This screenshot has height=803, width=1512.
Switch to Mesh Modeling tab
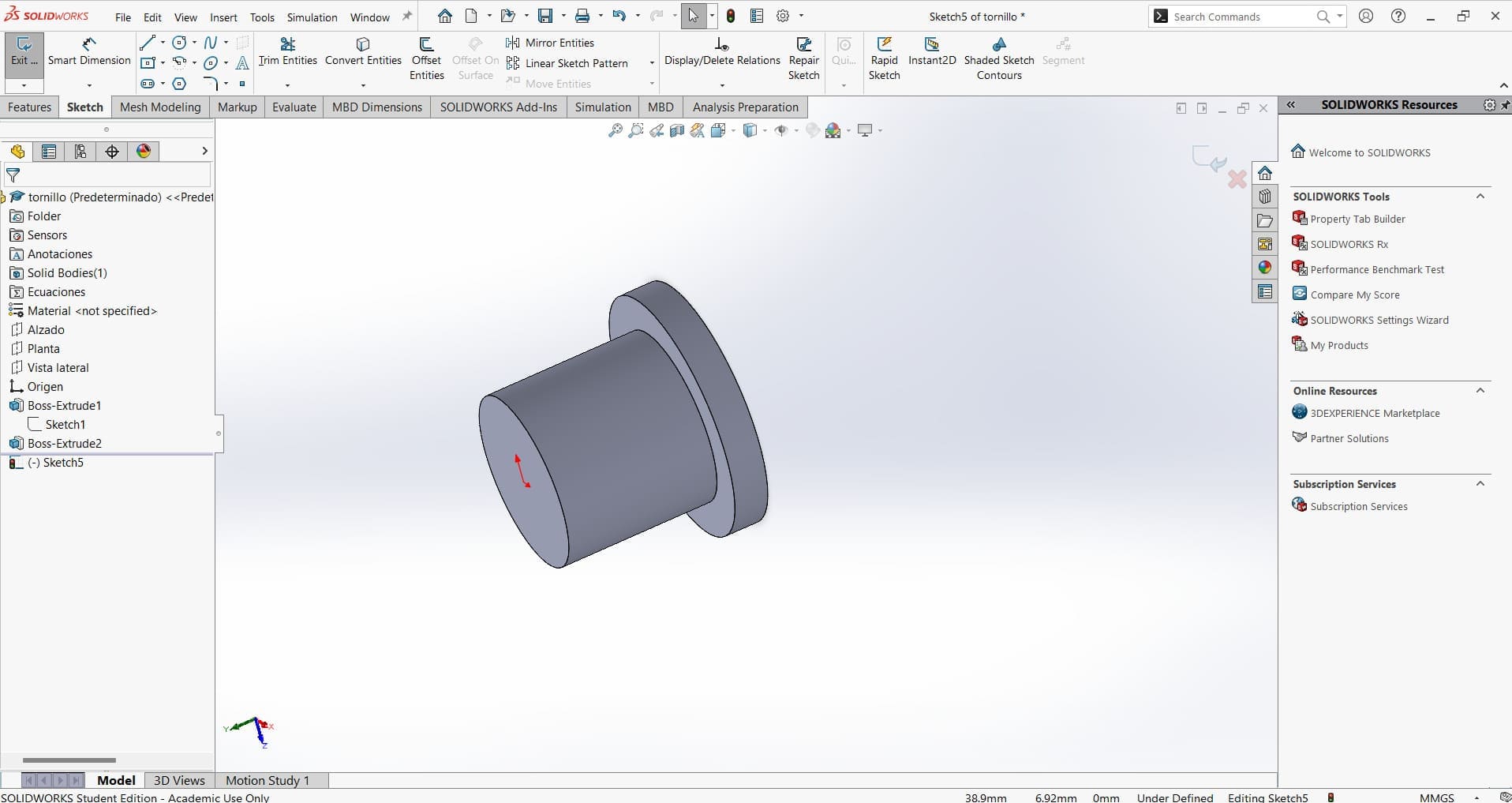160,107
